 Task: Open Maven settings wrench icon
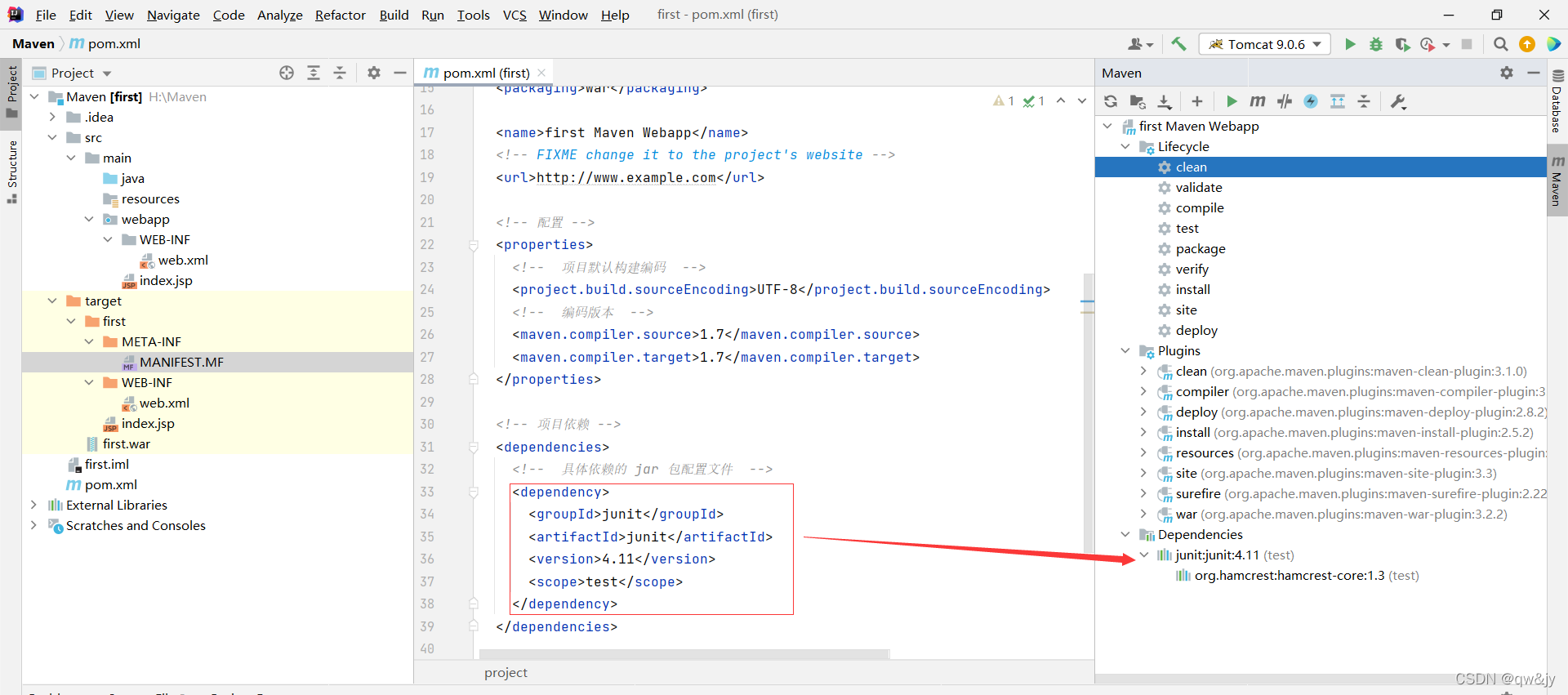(x=1398, y=101)
